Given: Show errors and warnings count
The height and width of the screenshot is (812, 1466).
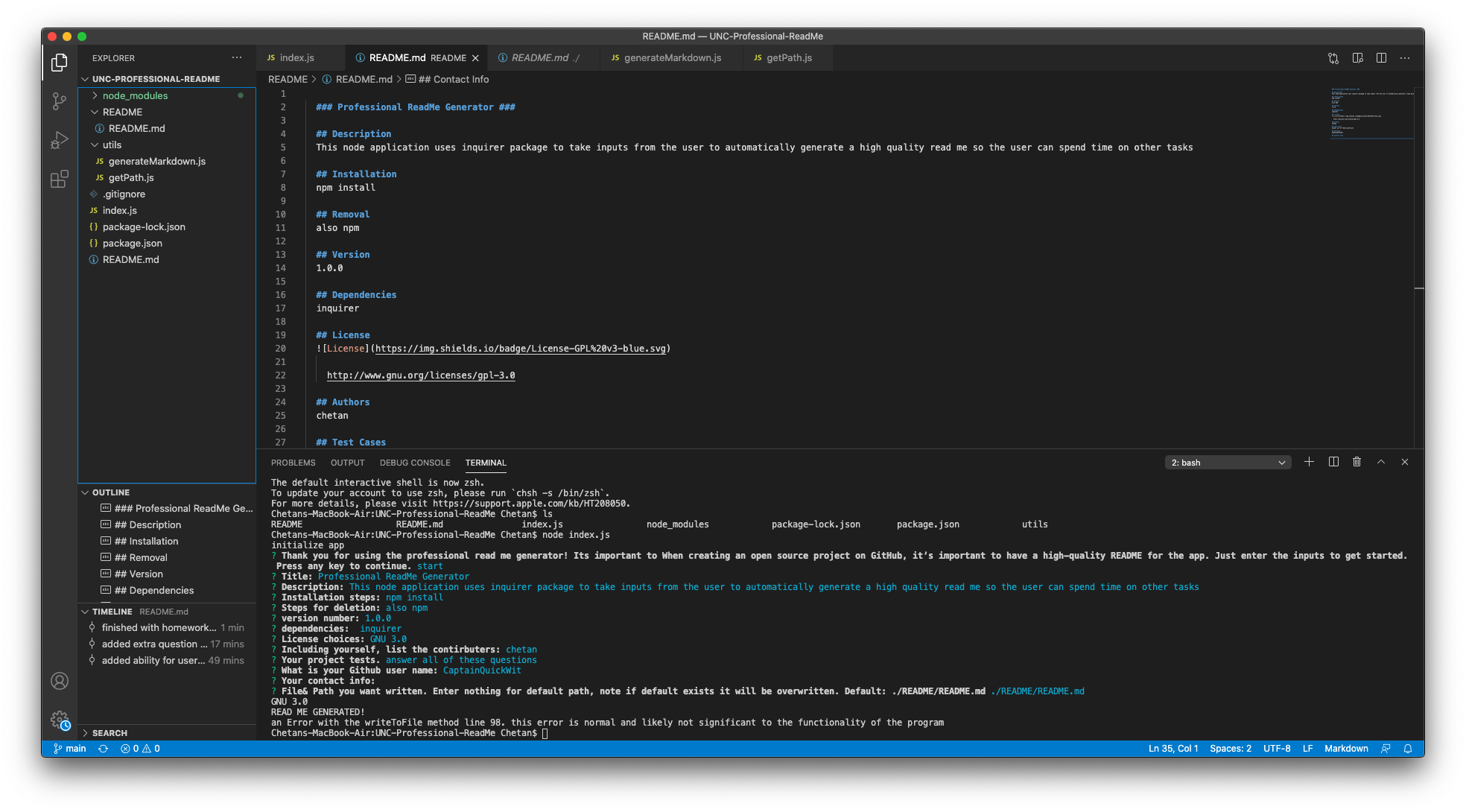Looking at the screenshot, I should (140, 749).
